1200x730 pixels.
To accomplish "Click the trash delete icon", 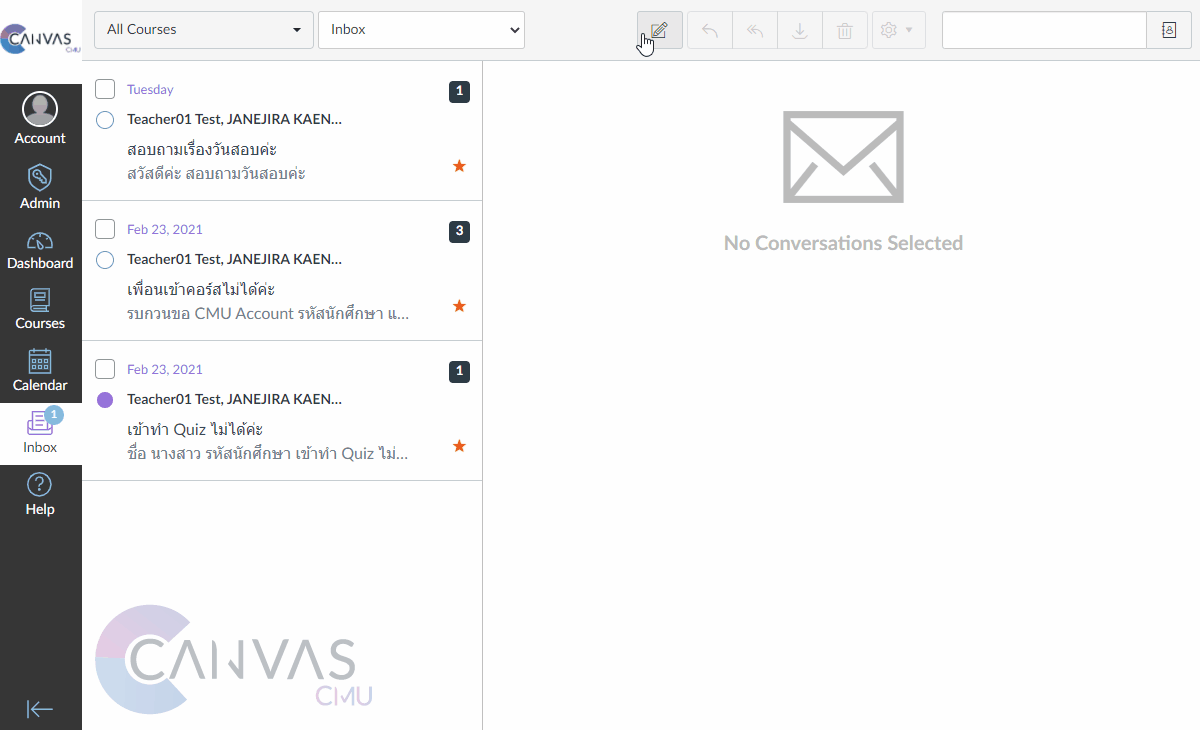I will (845, 30).
